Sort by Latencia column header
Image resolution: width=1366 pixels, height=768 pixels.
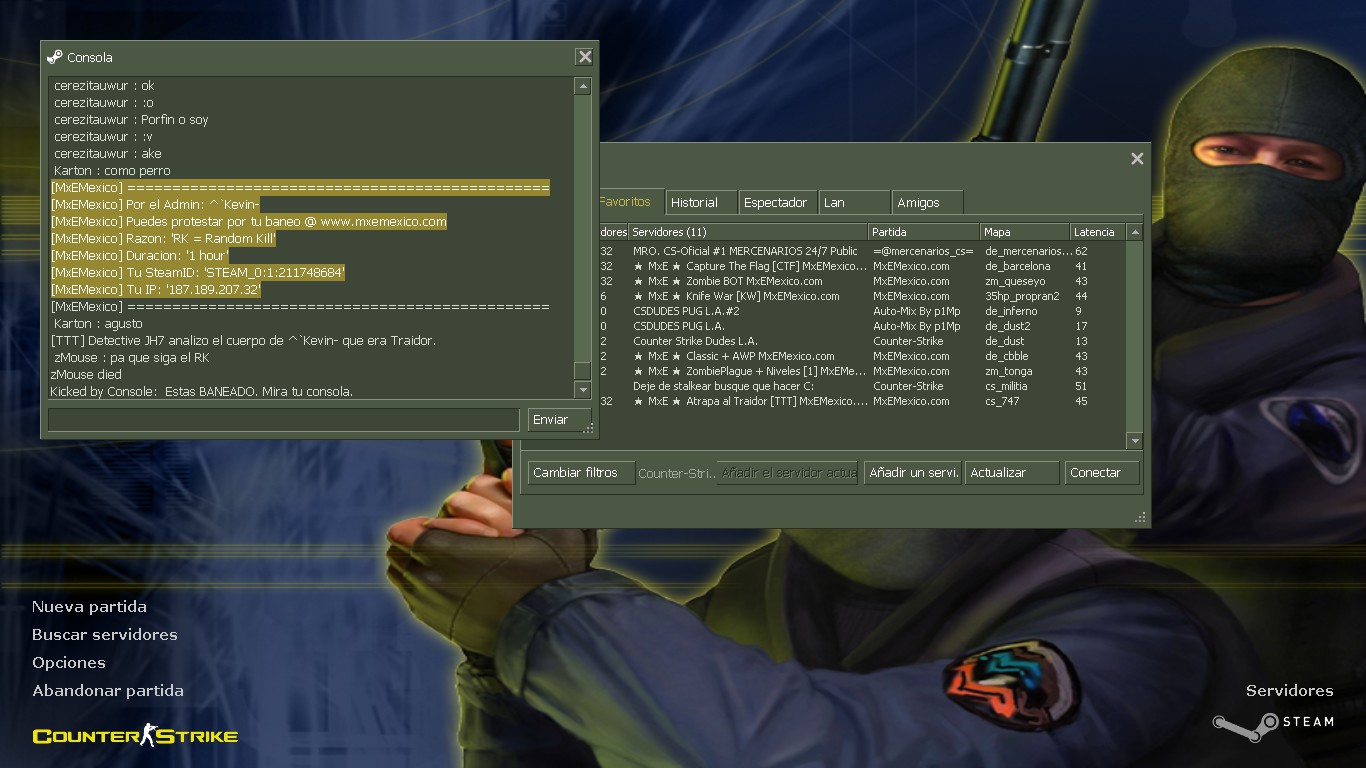click(x=1098, y=232)
